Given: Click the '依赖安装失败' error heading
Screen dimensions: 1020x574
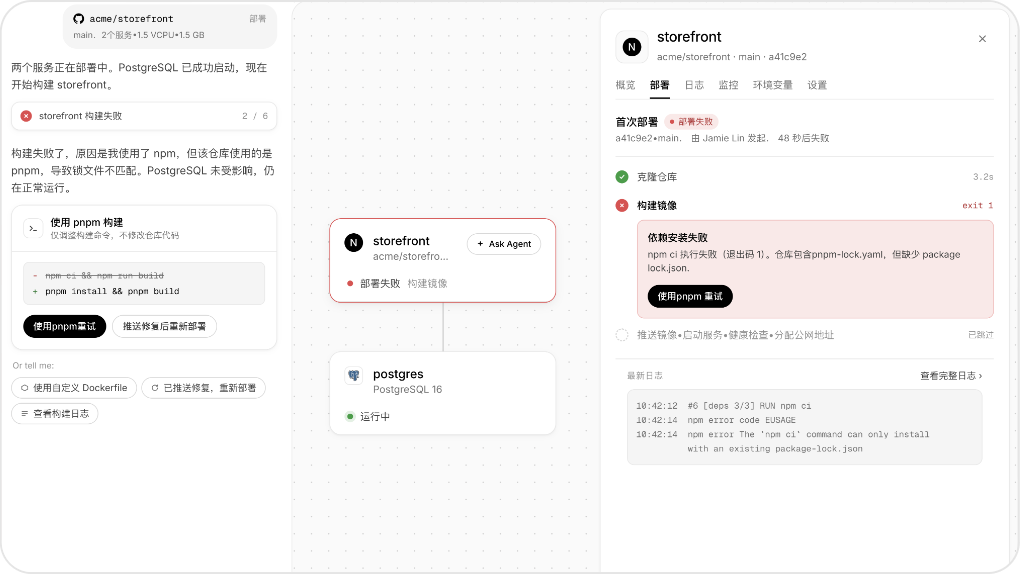Looking at the screenshot, I should [677, 238].
